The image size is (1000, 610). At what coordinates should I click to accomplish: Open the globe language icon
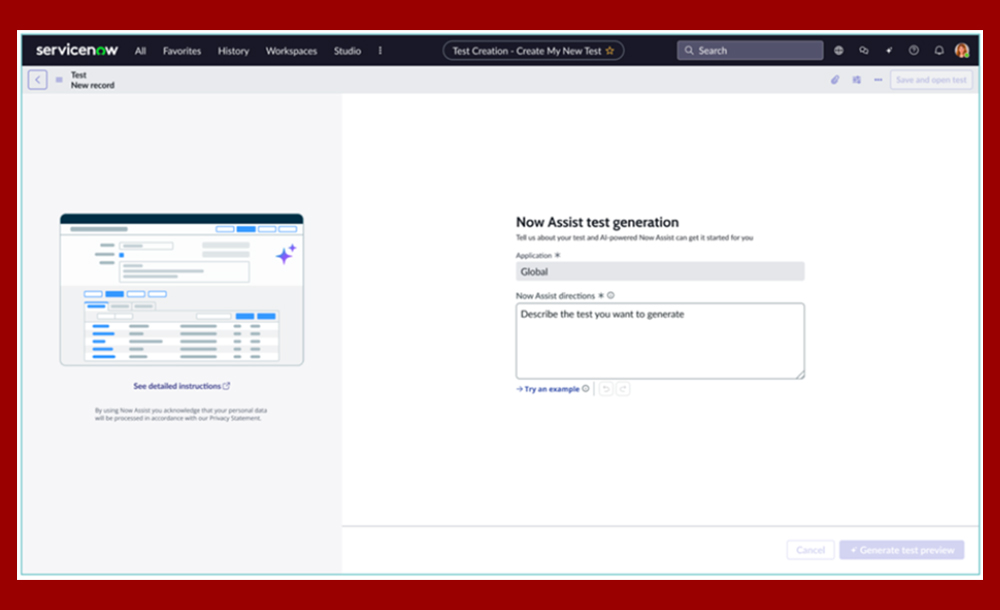[x=838, y=50]
